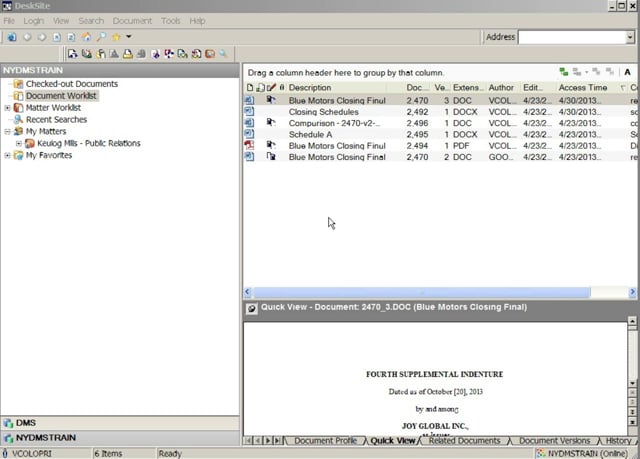Click the bold A icon above the document list
The width and height of the screenshot is (640, 459).
pos(627,72)
